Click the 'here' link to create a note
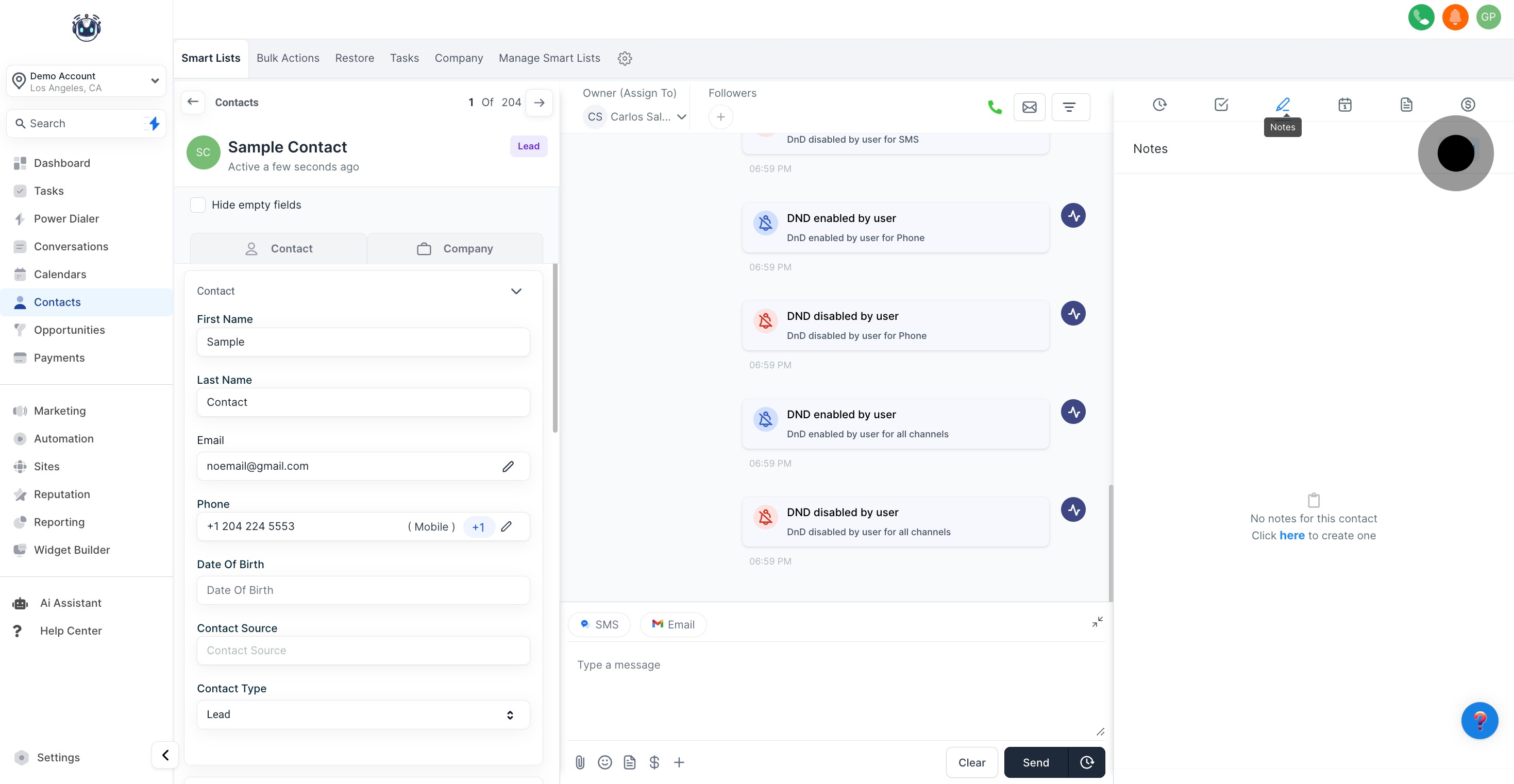Viewport: 1514px width, 784px height. pos(1292,535)
